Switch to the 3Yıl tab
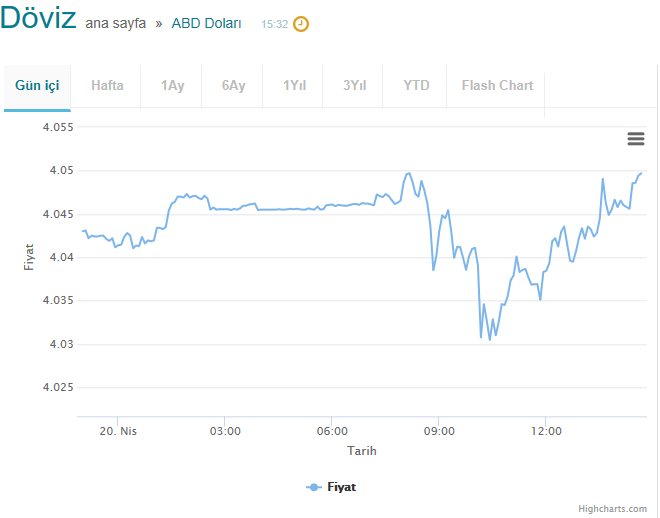Viewport: 660px width, 518px height. (354, 85)
